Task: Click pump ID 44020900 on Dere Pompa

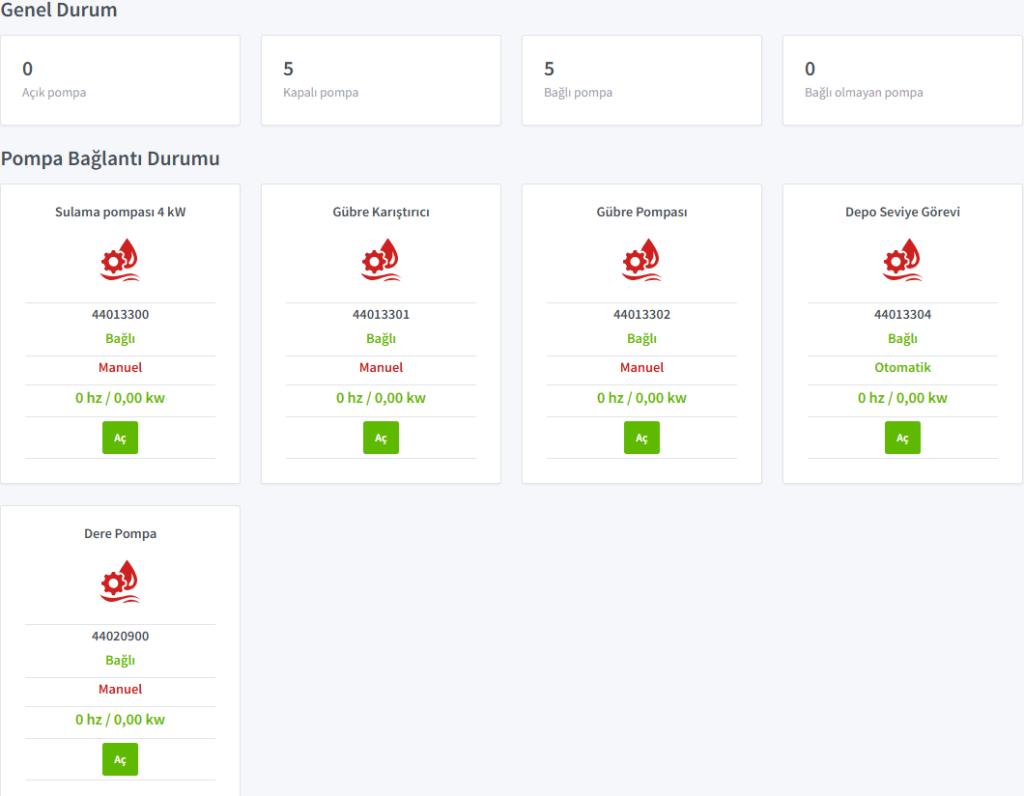Action: pos(120,636)
